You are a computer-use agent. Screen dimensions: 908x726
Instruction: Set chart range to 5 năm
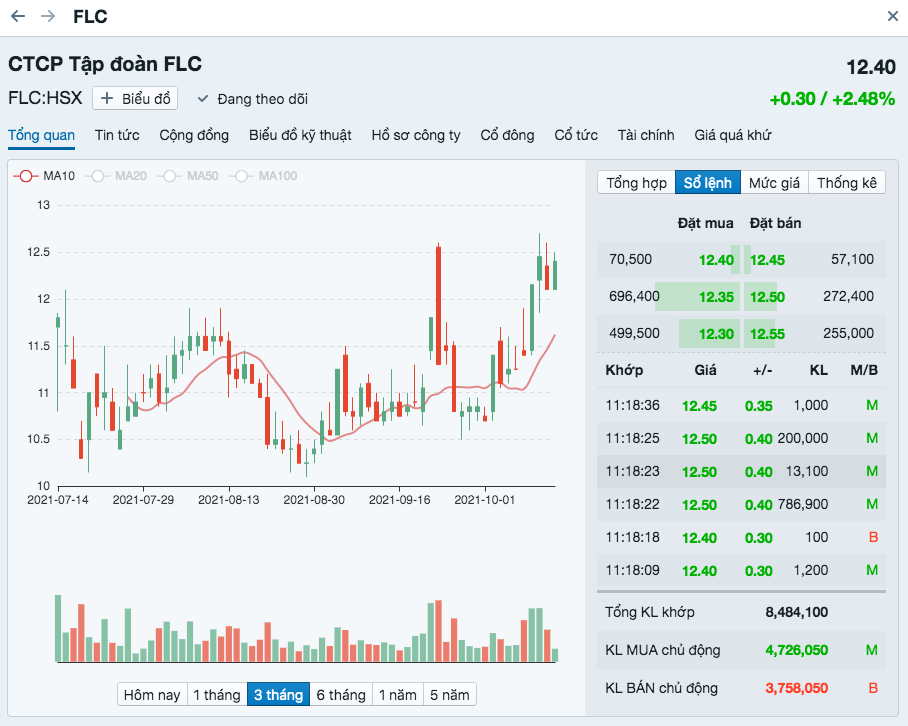click(449, 695)
